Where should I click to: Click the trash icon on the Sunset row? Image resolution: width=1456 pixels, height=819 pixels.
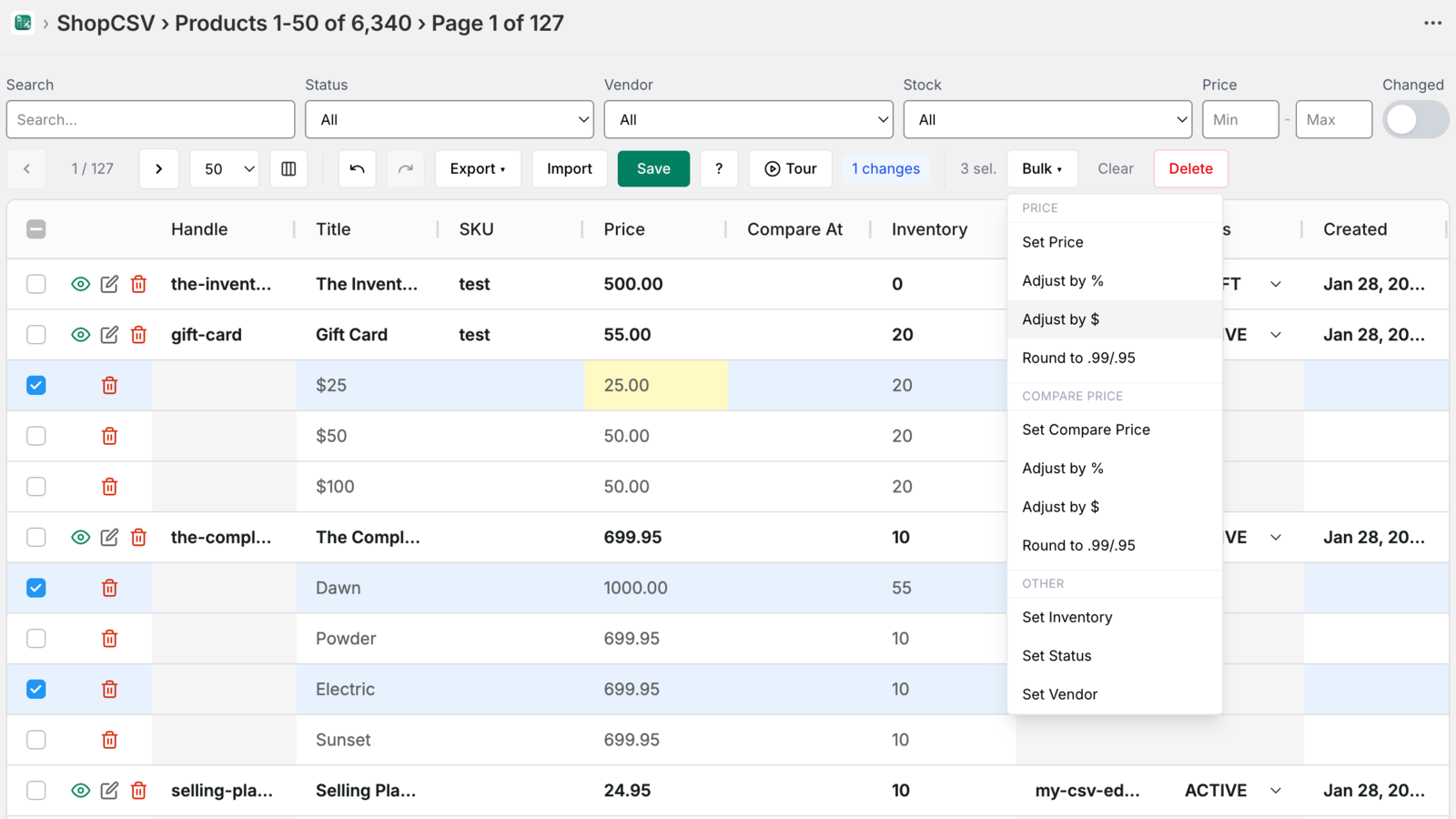click(x=109, y=740)
